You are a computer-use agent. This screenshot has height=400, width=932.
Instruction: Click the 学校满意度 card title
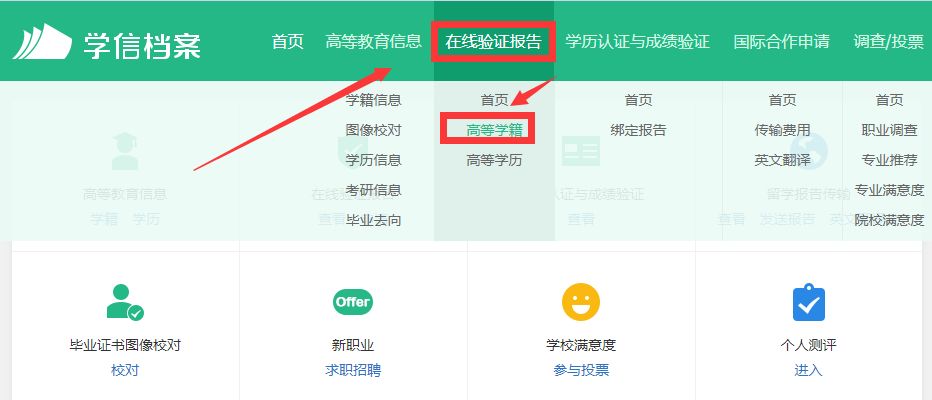coord(581,345)
